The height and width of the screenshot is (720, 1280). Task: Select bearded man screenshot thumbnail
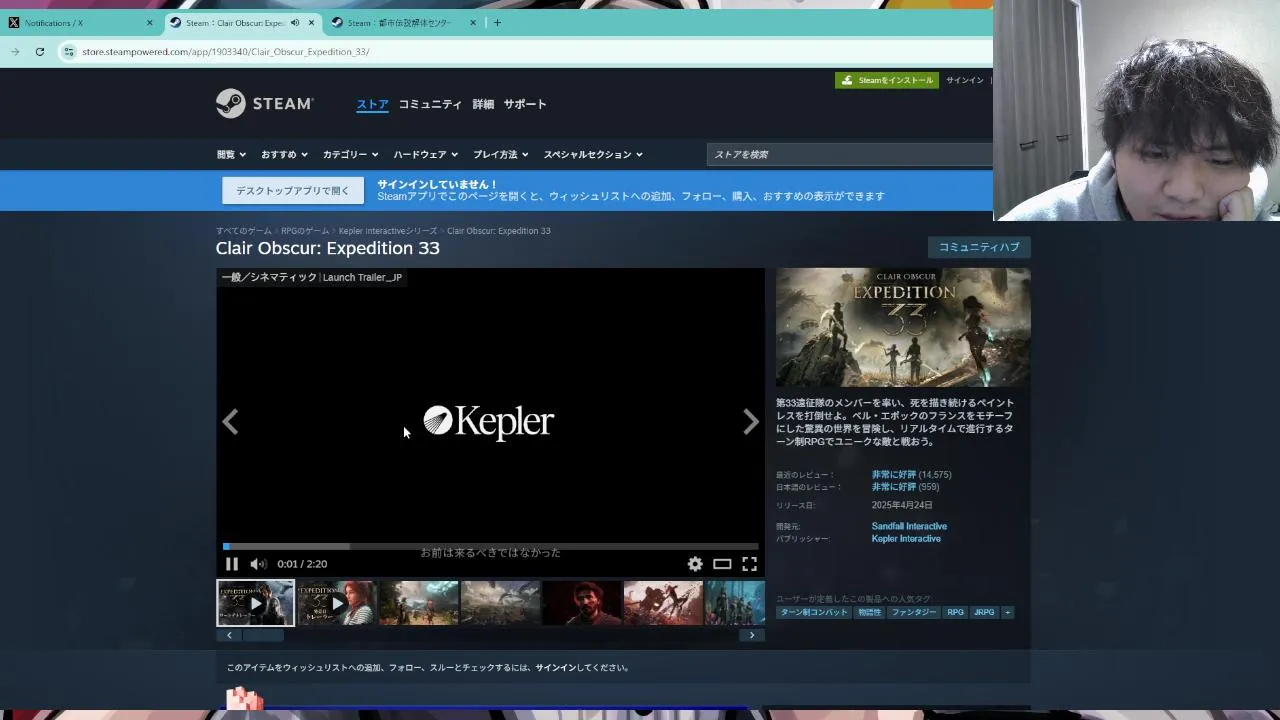point(582,603)
